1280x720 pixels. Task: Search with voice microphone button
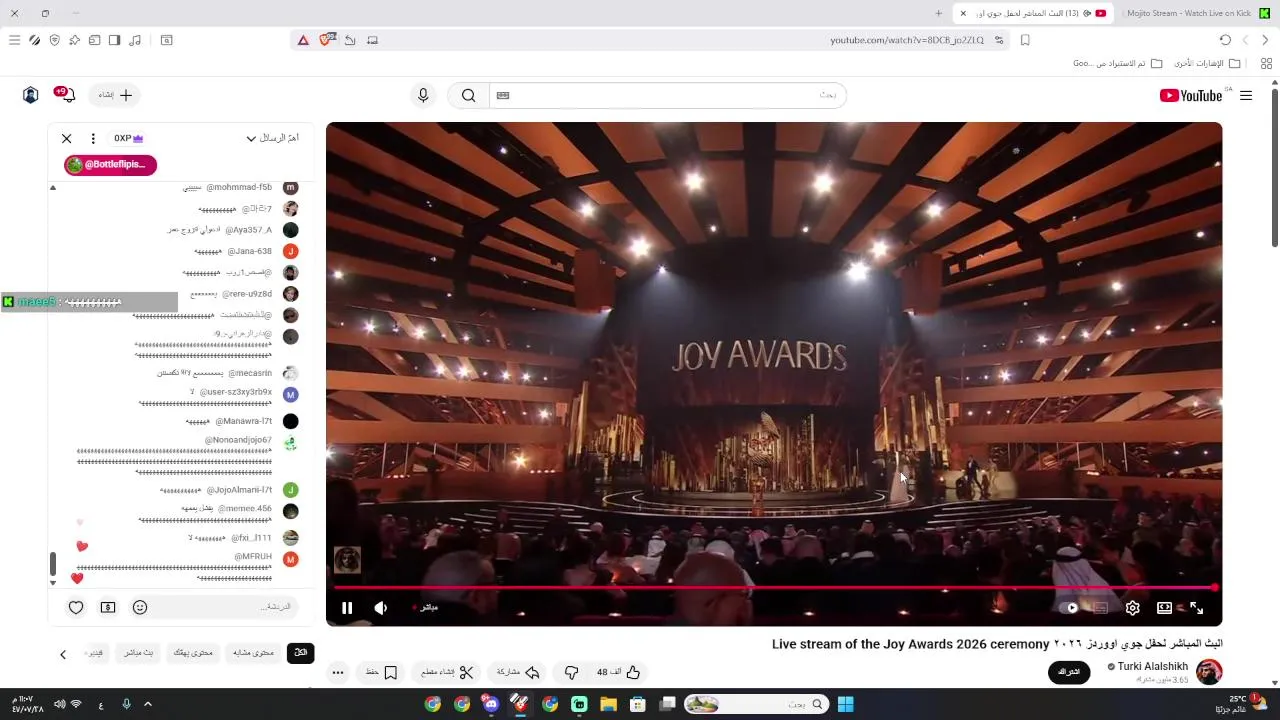pyautogui.click(x=423, y=95)
